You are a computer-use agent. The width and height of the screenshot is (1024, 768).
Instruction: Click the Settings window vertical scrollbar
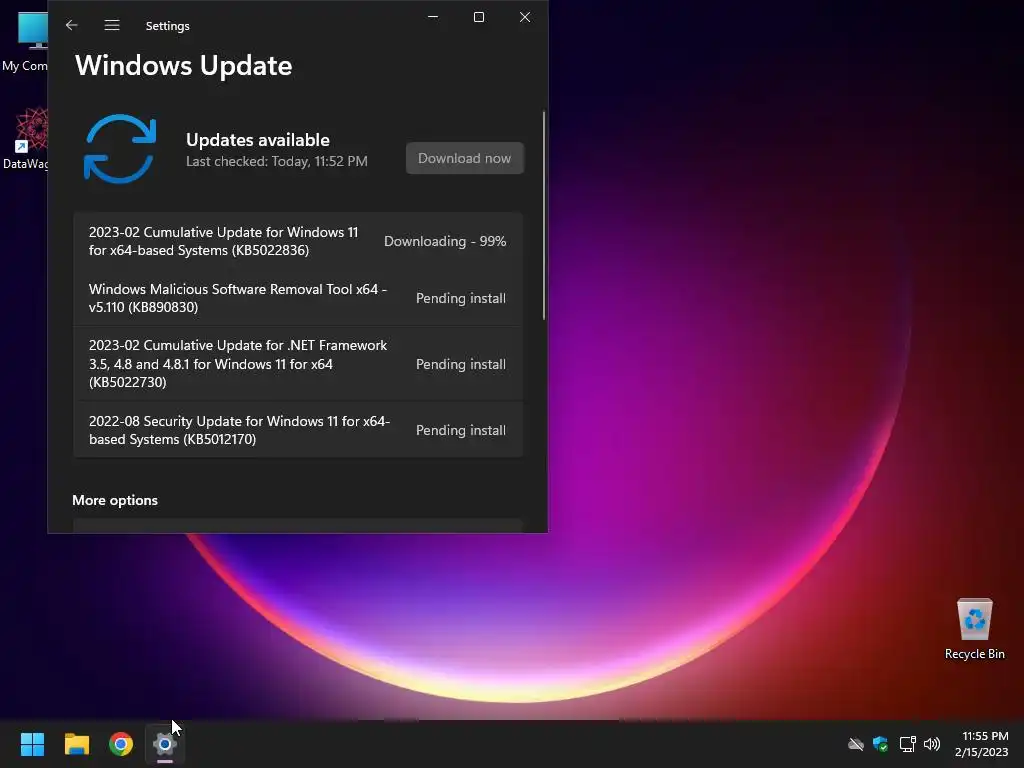[x=543, y=216]
